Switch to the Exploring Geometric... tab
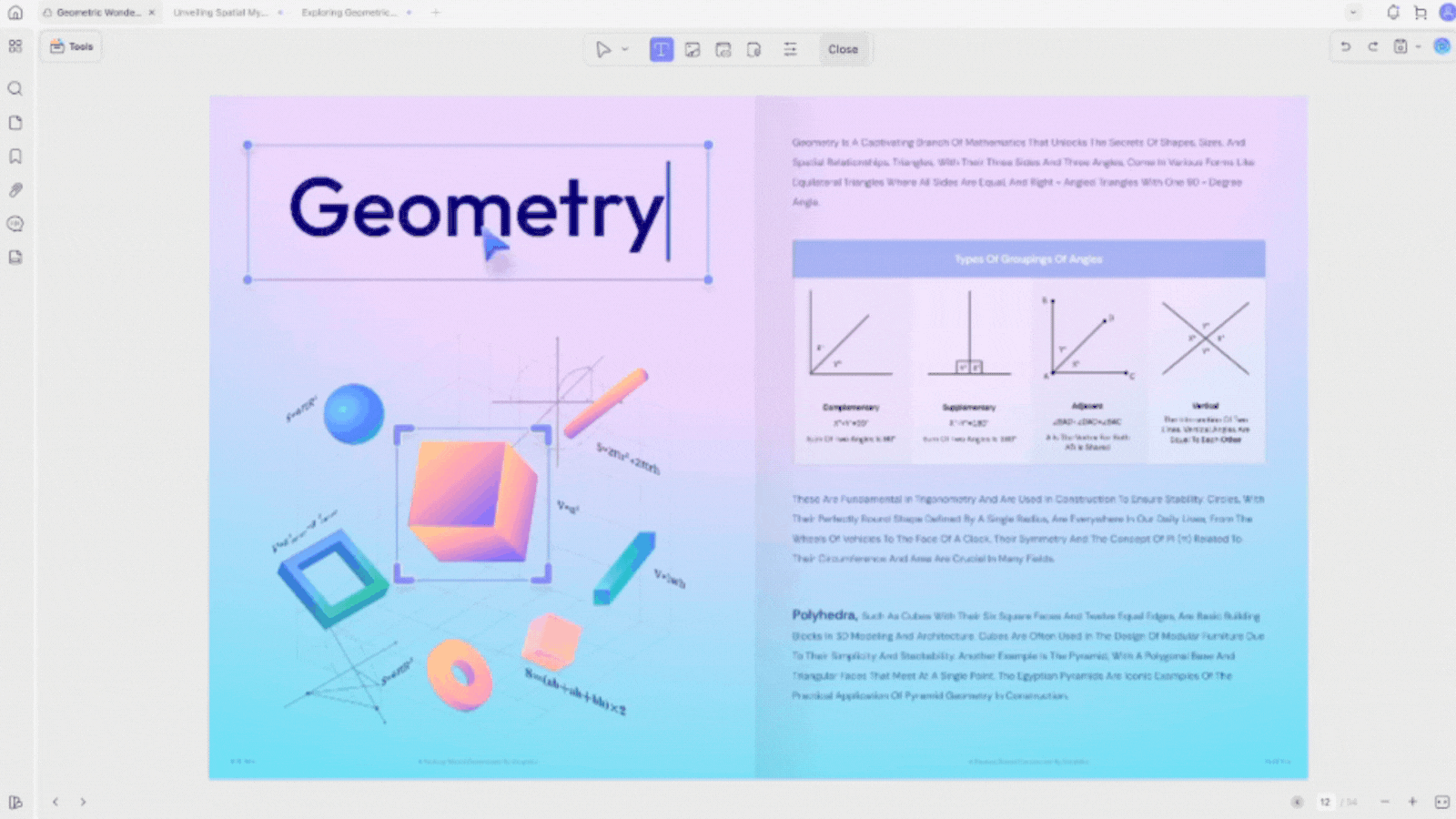Image resolution: width=1456 pixels, height=819 pixels. [349, 13]
